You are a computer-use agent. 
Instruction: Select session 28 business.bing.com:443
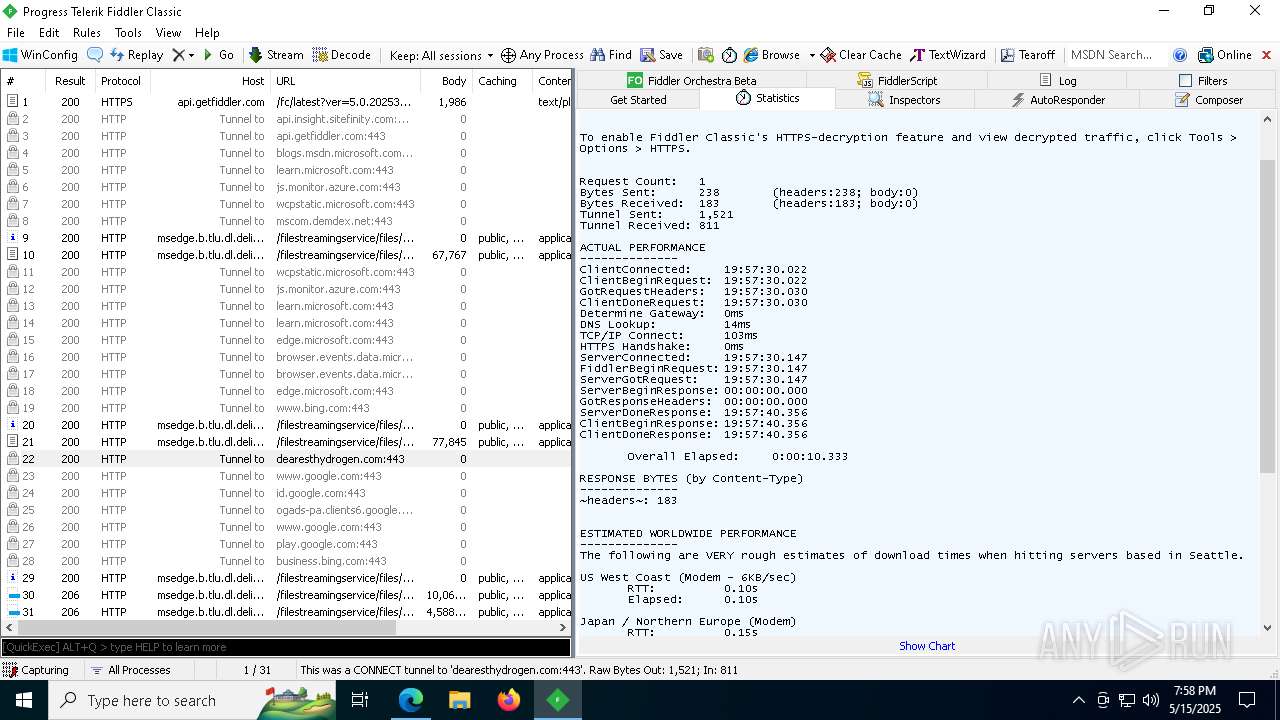[x=286, y=561]
